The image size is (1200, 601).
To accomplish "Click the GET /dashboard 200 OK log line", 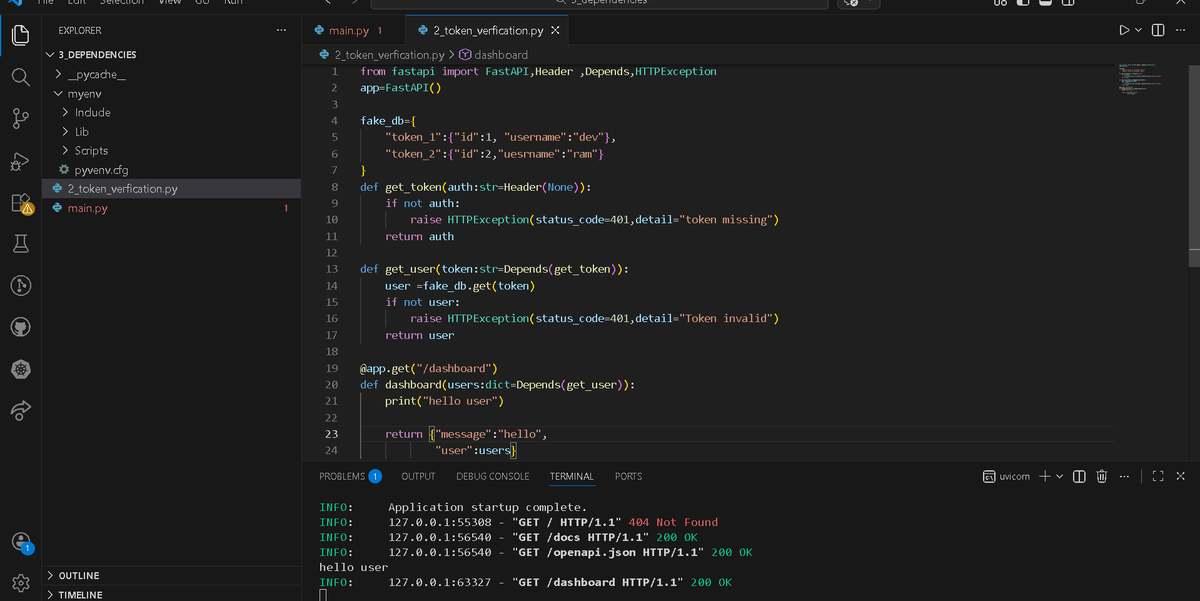I will point(526,582).
